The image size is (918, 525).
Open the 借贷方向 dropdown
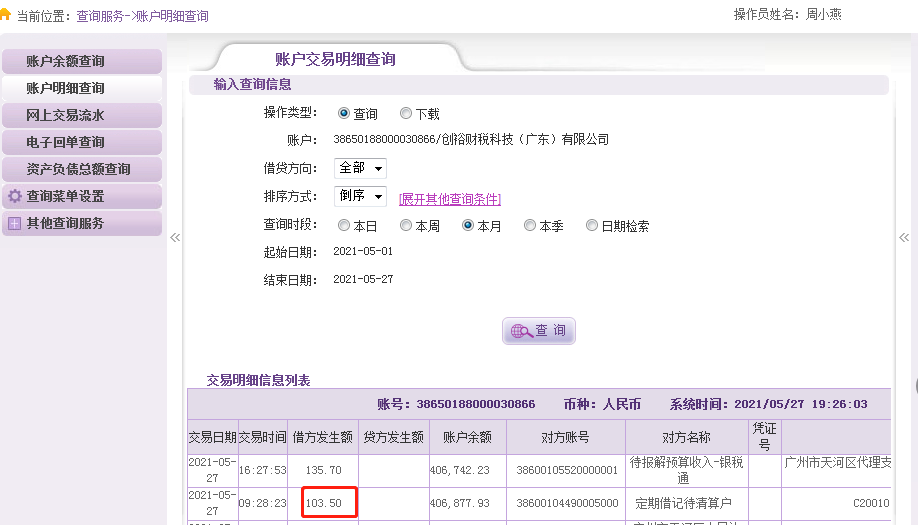click(360, 168)
